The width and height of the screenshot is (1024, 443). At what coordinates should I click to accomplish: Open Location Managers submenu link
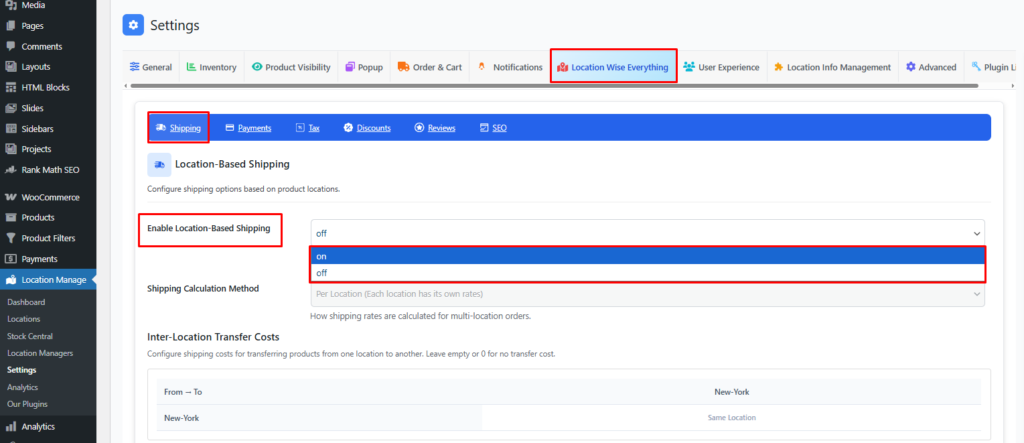pos(40,353)
